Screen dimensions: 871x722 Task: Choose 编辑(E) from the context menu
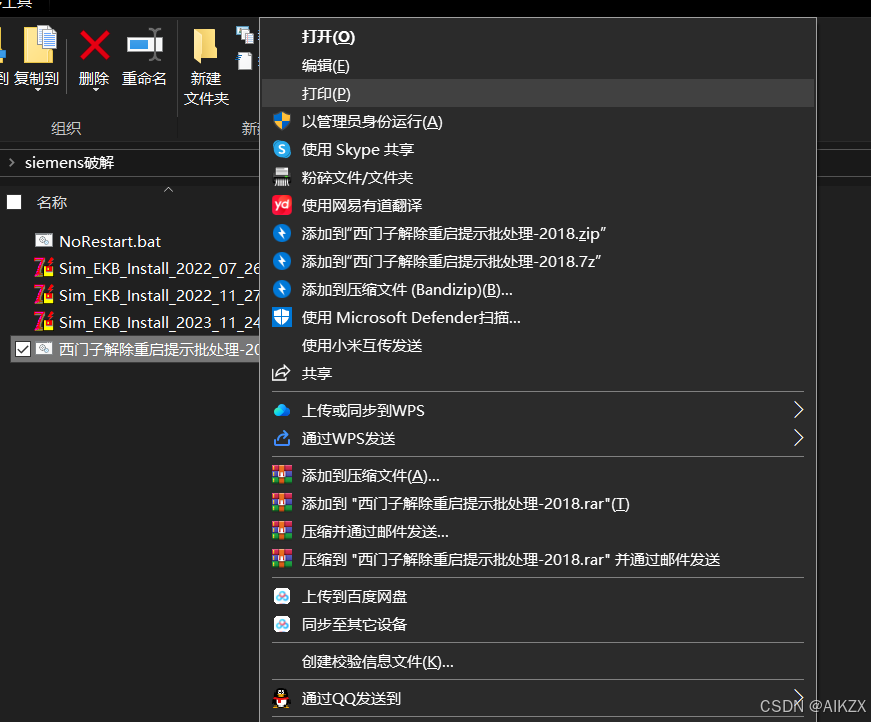(x=538, y=66)
